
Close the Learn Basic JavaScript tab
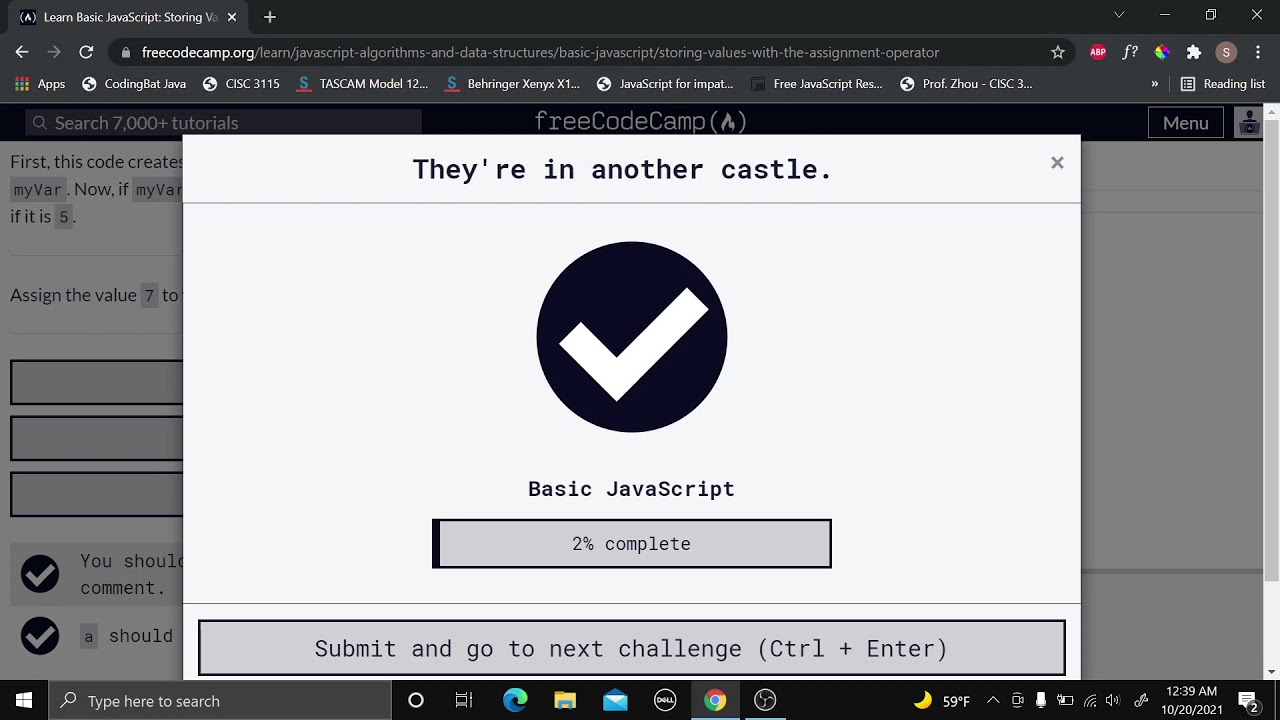click(232, 17)
